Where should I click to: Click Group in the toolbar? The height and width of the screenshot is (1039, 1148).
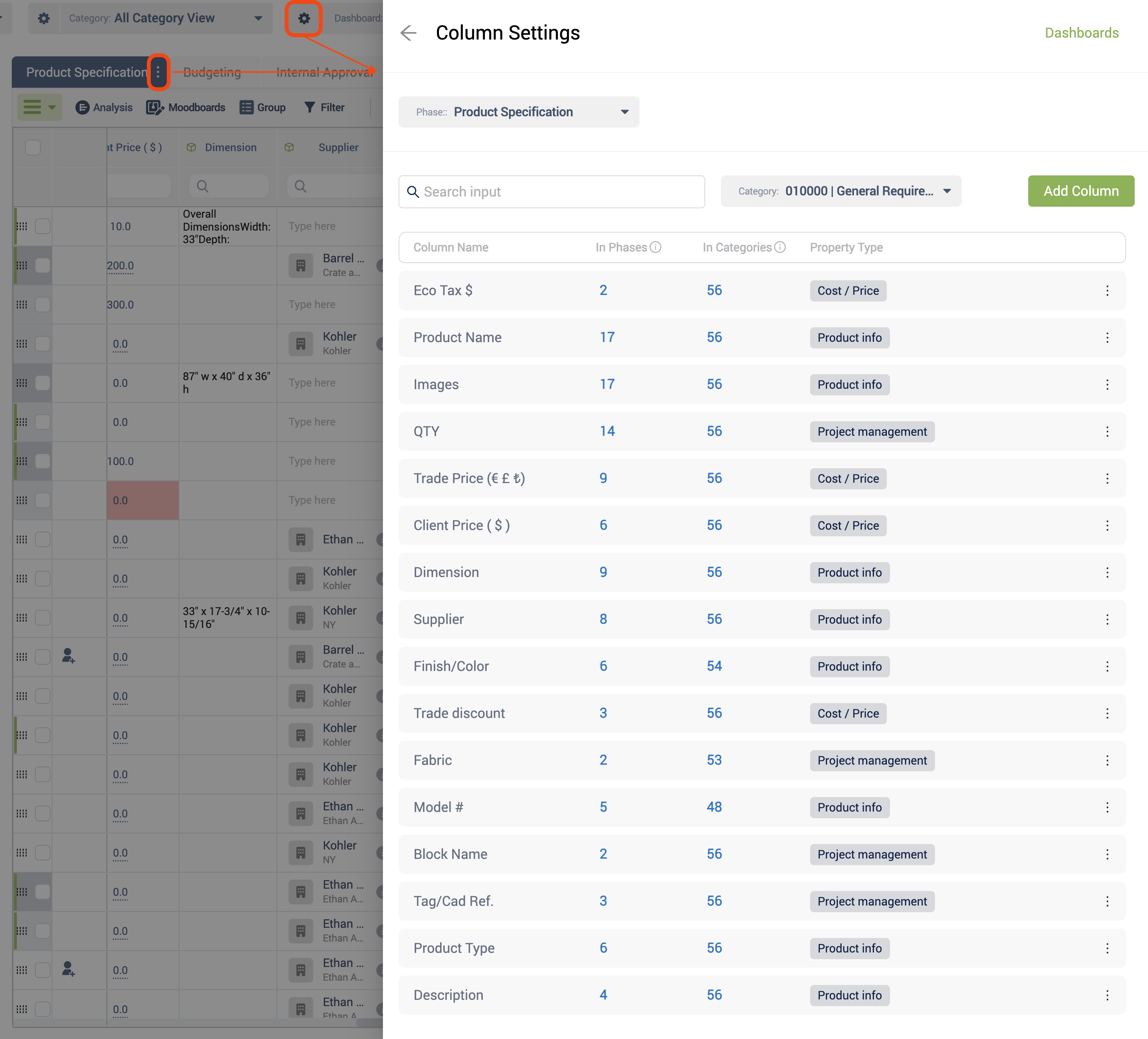pyautogui.click(x=262, y=108)
